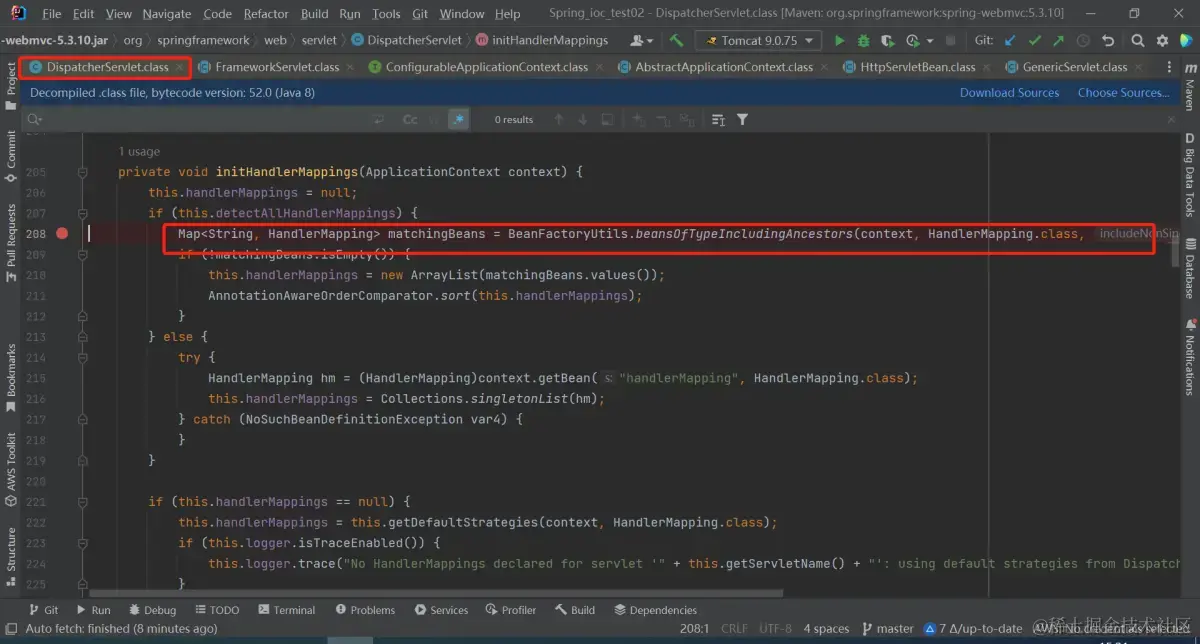Open search results in Find window icon

point(607,119)
